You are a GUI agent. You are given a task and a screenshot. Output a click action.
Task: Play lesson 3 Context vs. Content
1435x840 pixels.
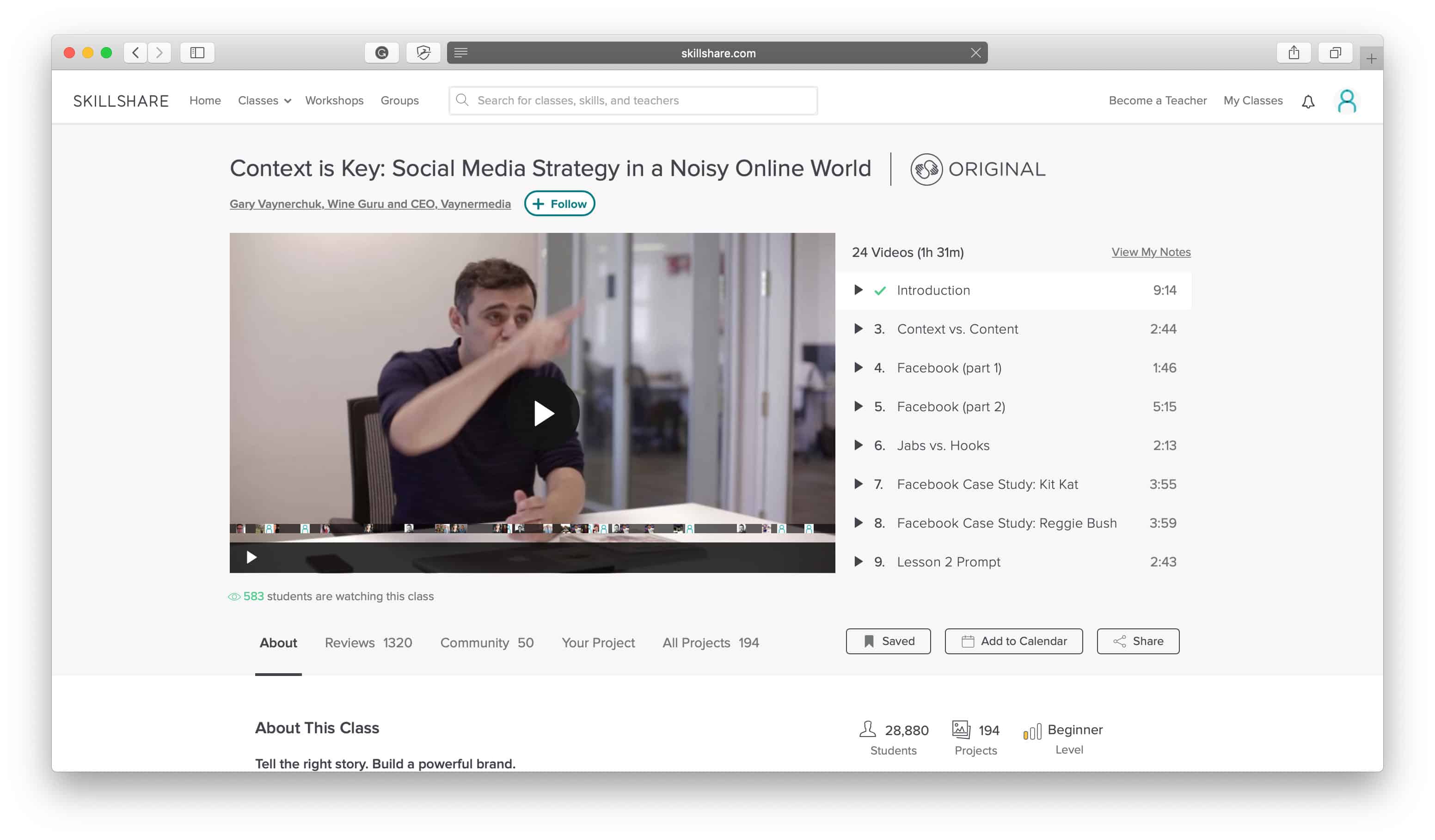1014,329
